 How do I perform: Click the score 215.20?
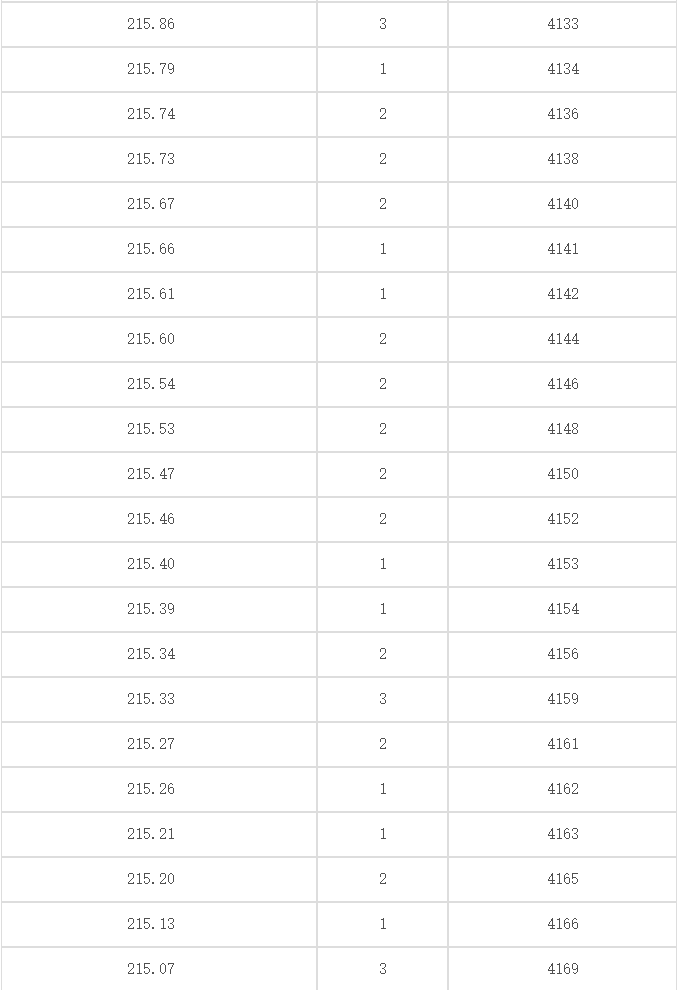tap(151, 879)
